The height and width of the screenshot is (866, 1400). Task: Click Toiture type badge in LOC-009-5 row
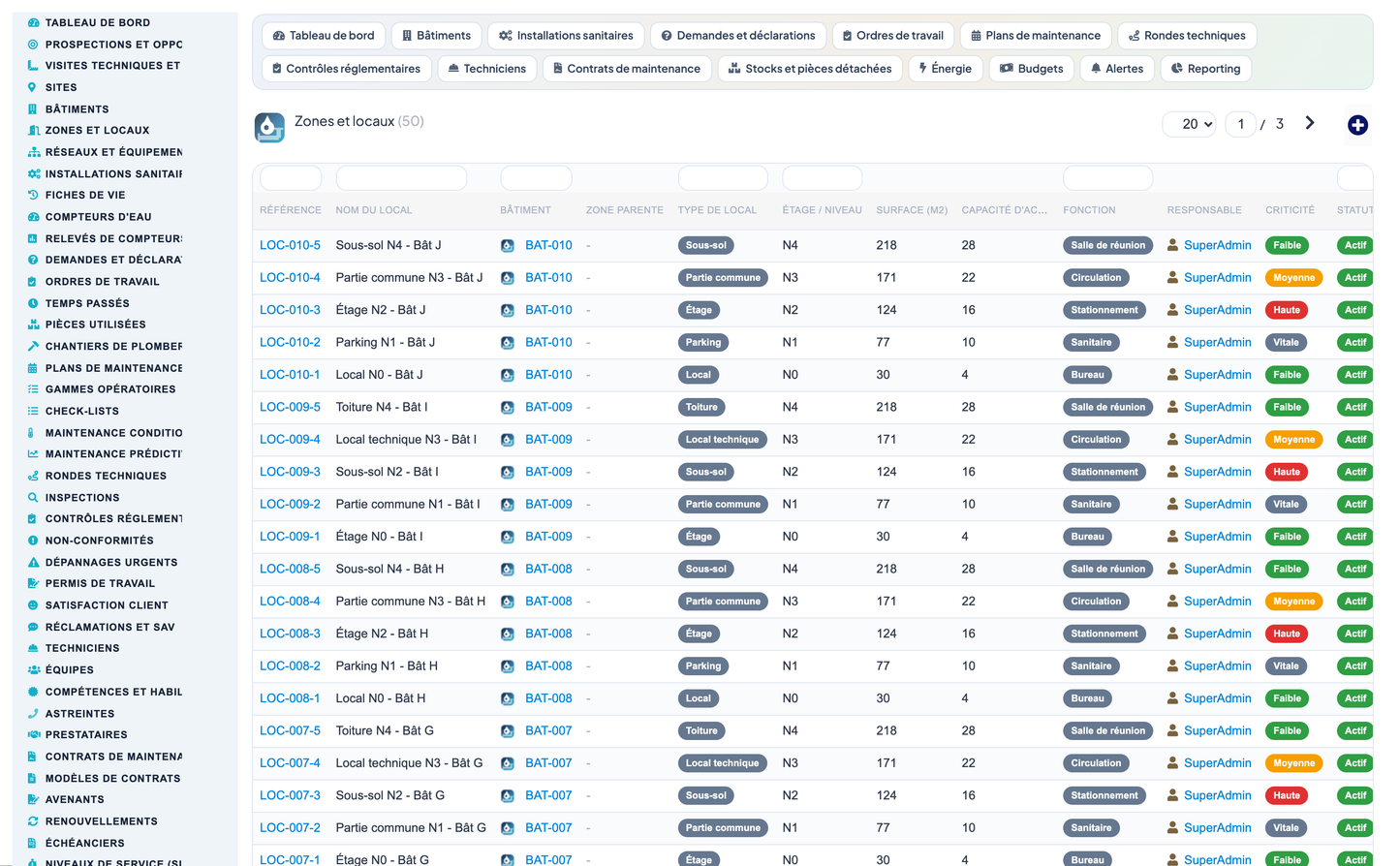(701, 407)
